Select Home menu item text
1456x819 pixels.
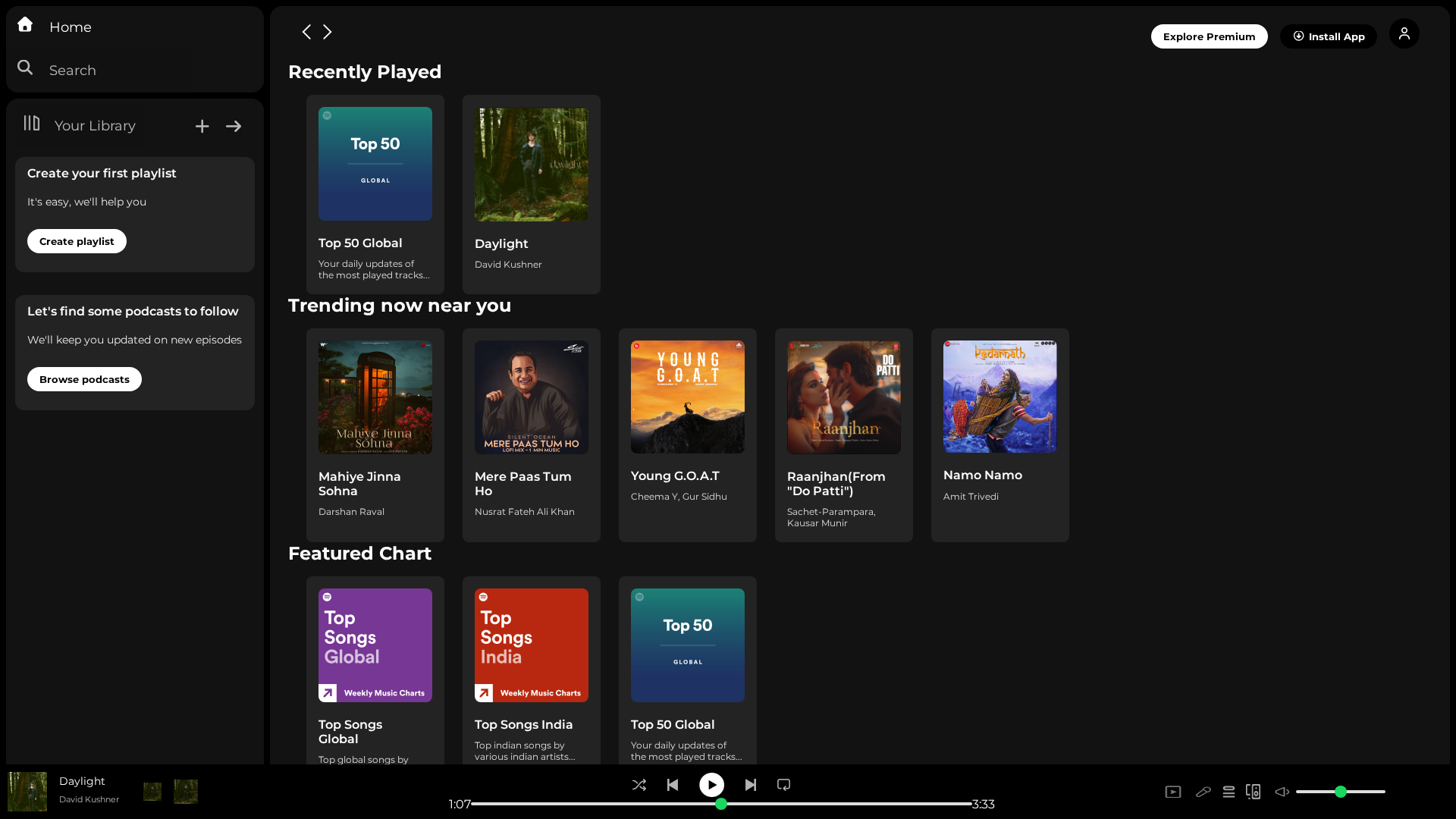pos(71,27)
